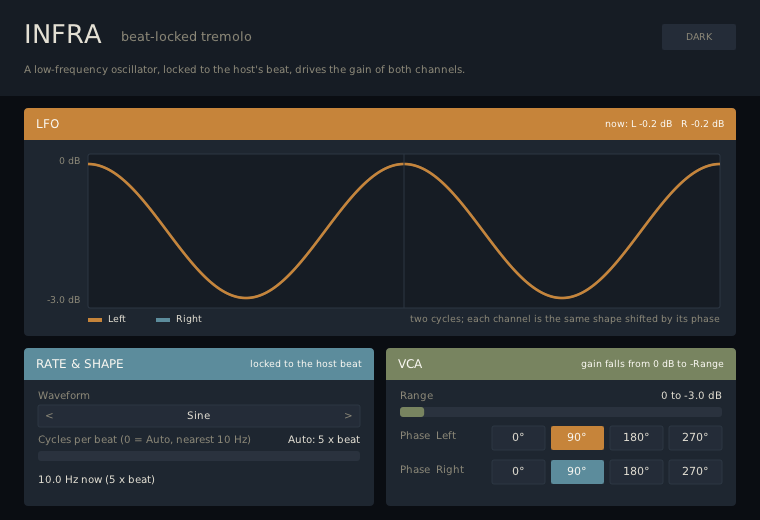Viewport: 760px width, 520px height.
Task: Click the RATE & SHAPE panel header
Action: pos(199,364)
